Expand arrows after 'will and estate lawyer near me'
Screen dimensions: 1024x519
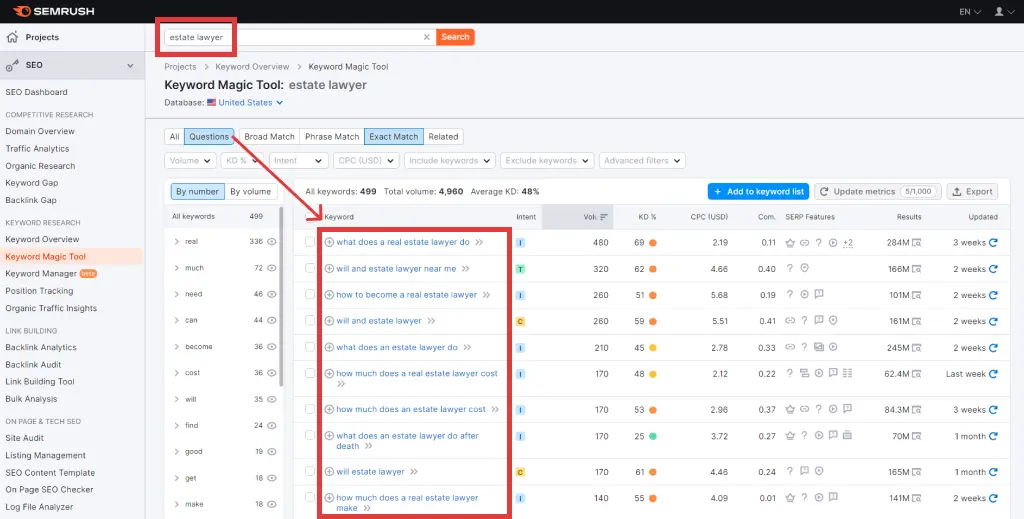pos(466,268)
